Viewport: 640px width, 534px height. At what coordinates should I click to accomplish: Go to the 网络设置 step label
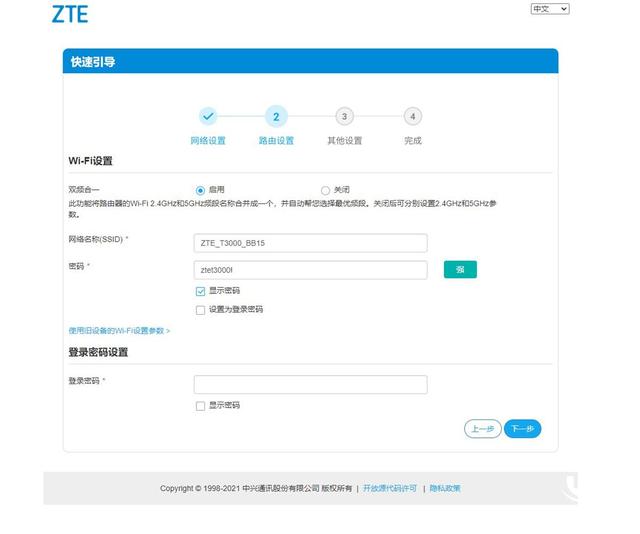[208, 141]
